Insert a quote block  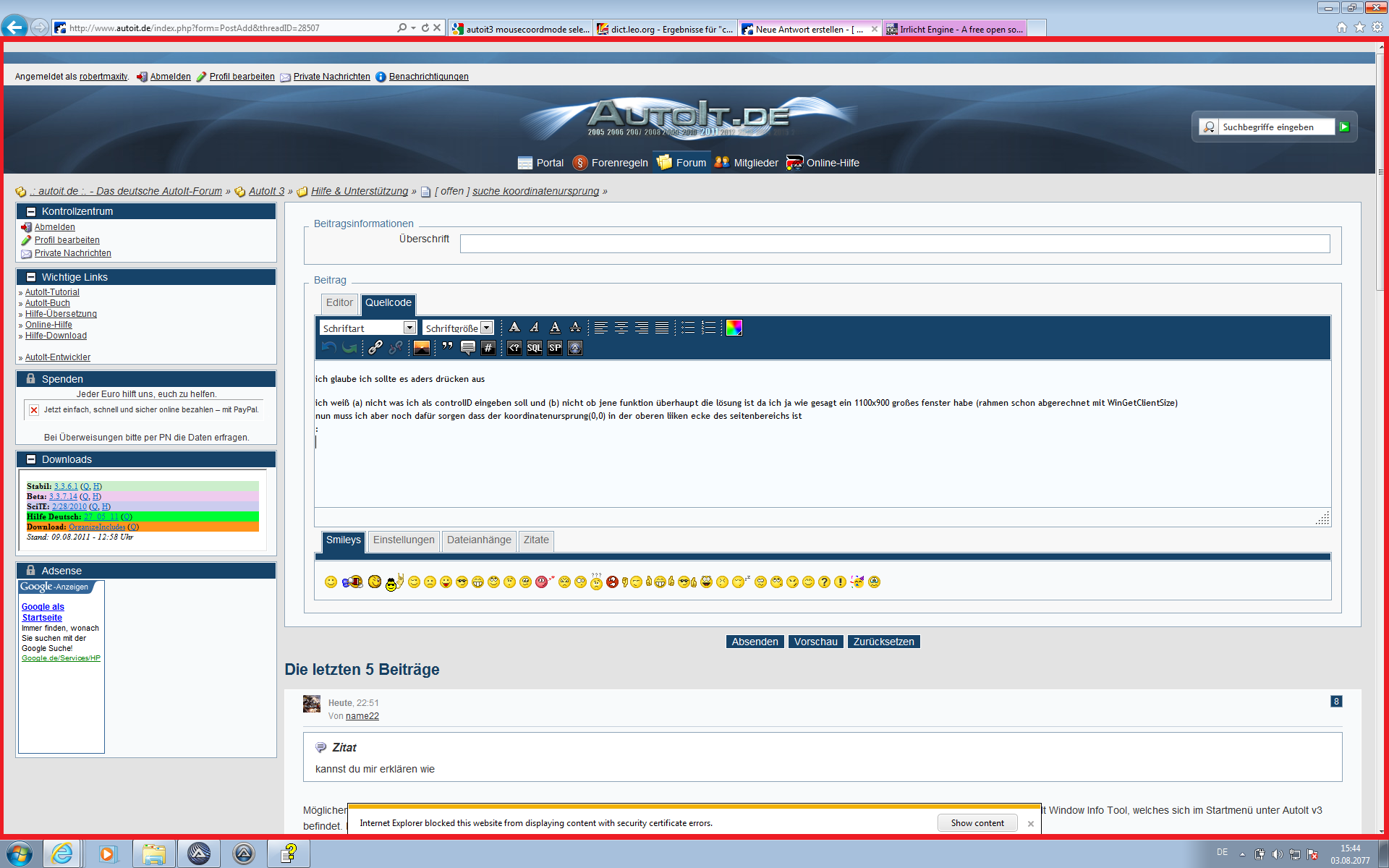pyautogui.click(x=448, y=348)
